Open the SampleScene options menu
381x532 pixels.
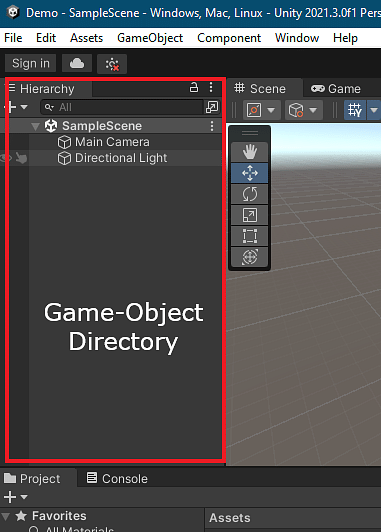[x=212, y=126]
